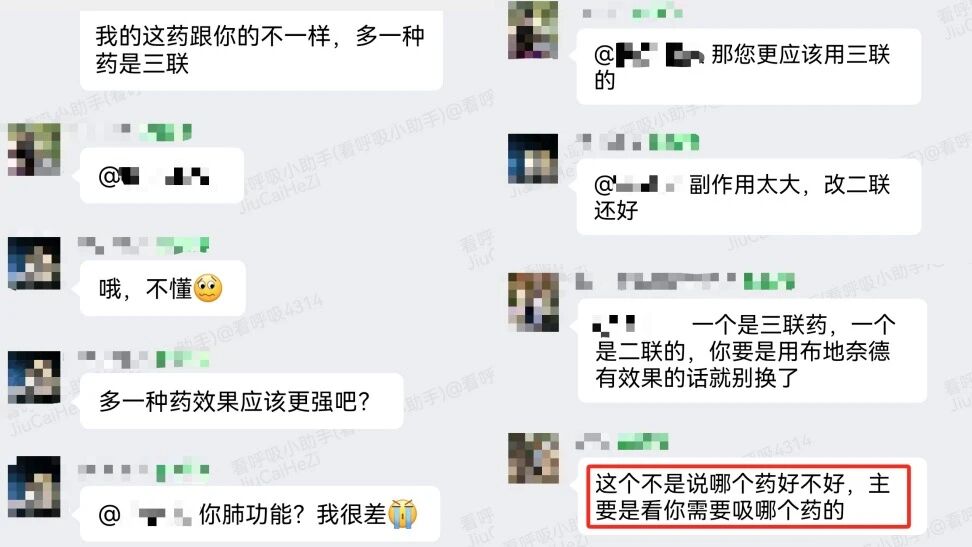Open avatar beside the 布地奈德 message
The height and width of the screenshot is (547, 972).
point(533,302)
